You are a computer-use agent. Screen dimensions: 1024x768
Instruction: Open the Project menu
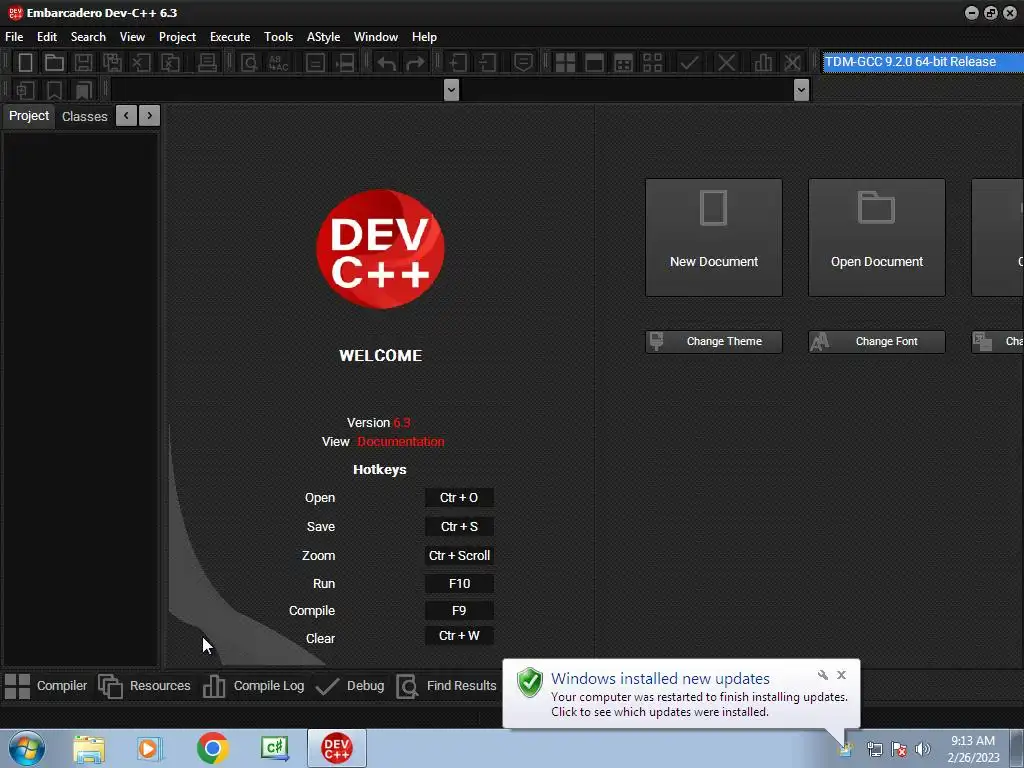click(177, 37)
